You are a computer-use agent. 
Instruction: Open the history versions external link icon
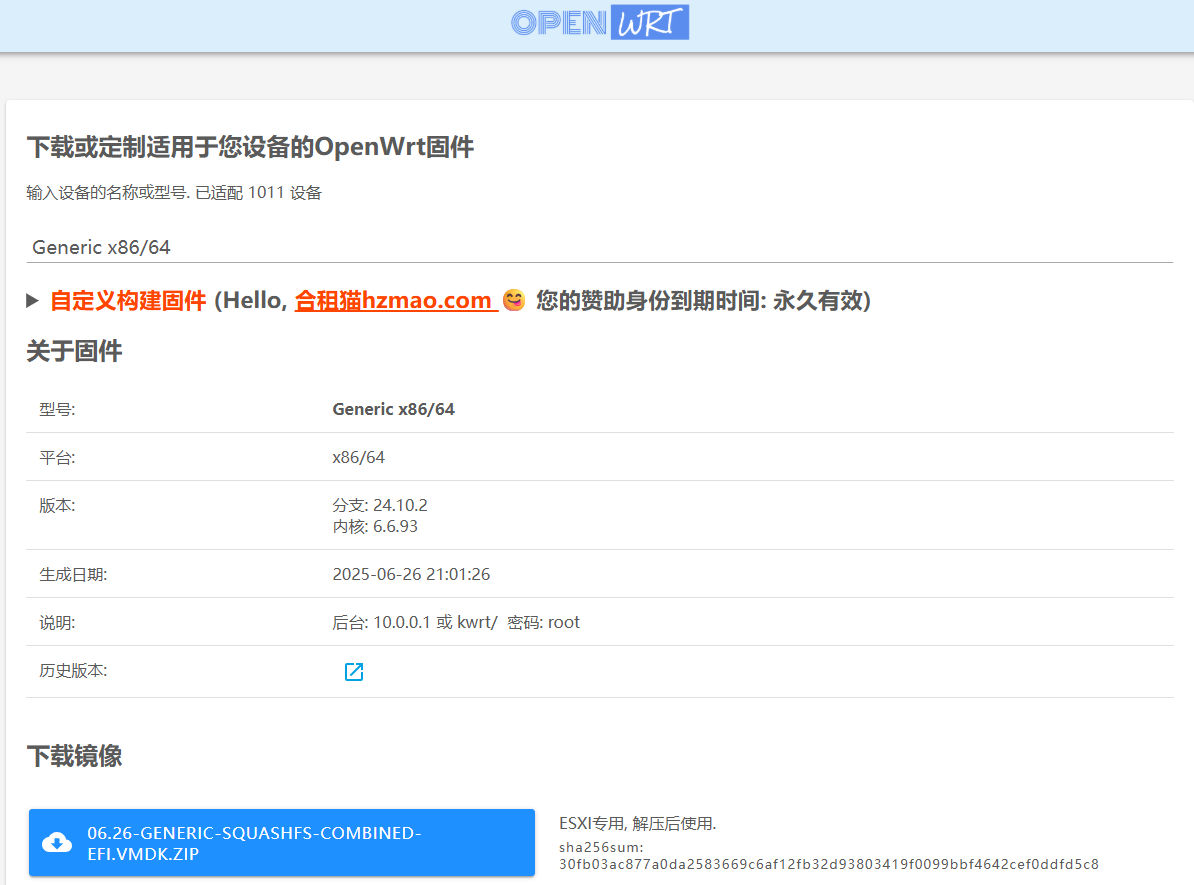[x=354, y=672]
